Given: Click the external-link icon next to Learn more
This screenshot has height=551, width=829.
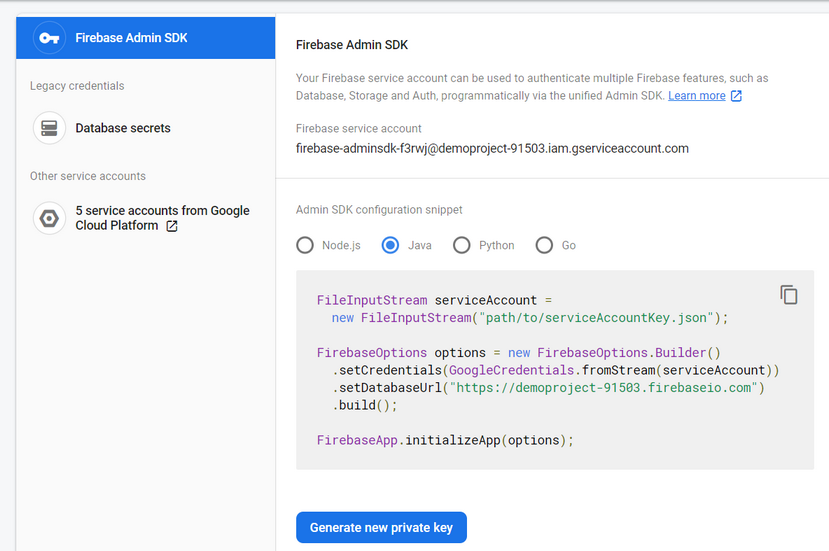Looking at the screenshot, I should (737, 96).
